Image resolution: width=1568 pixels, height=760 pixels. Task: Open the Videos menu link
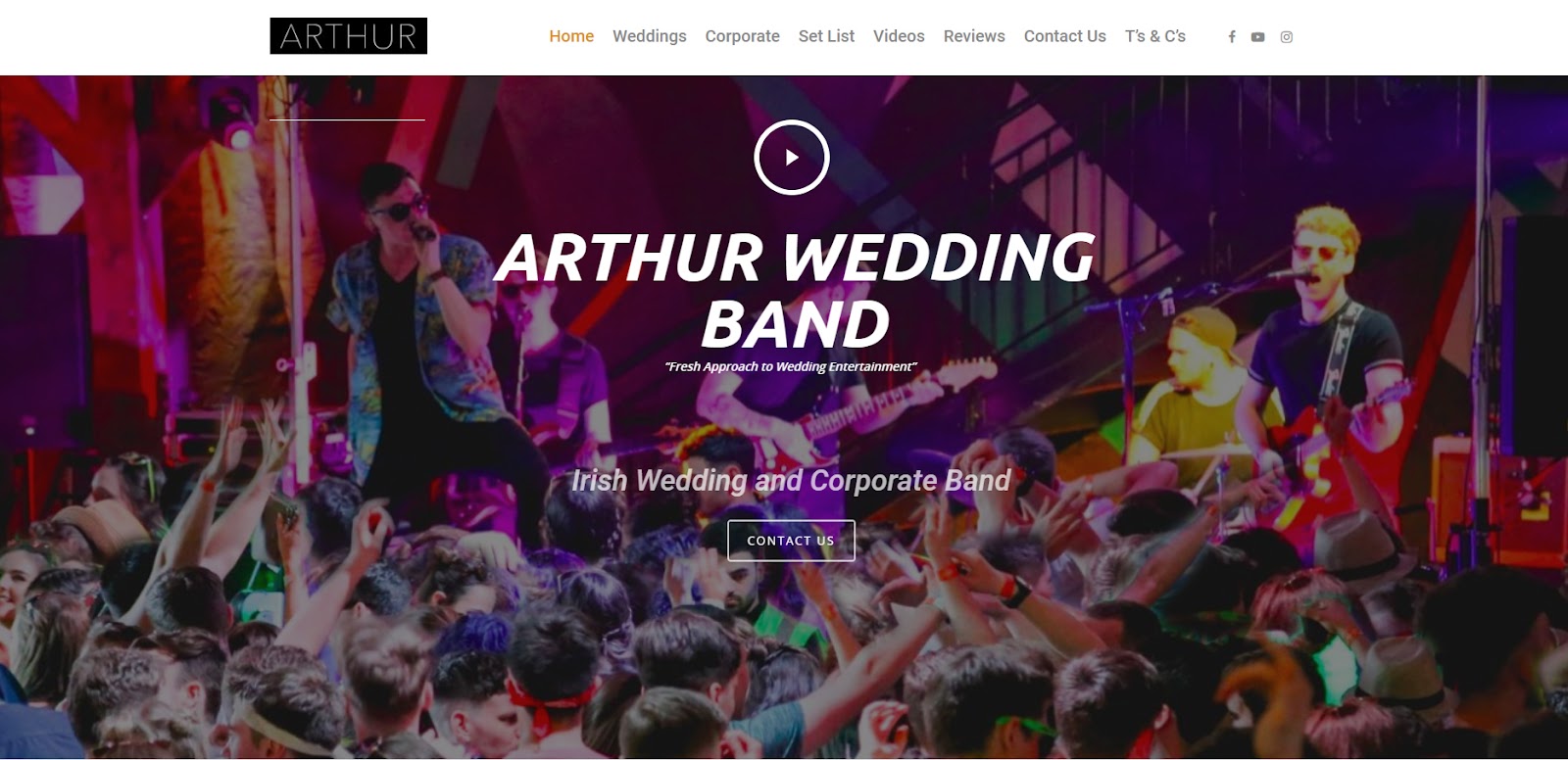(x=899, y=36)
